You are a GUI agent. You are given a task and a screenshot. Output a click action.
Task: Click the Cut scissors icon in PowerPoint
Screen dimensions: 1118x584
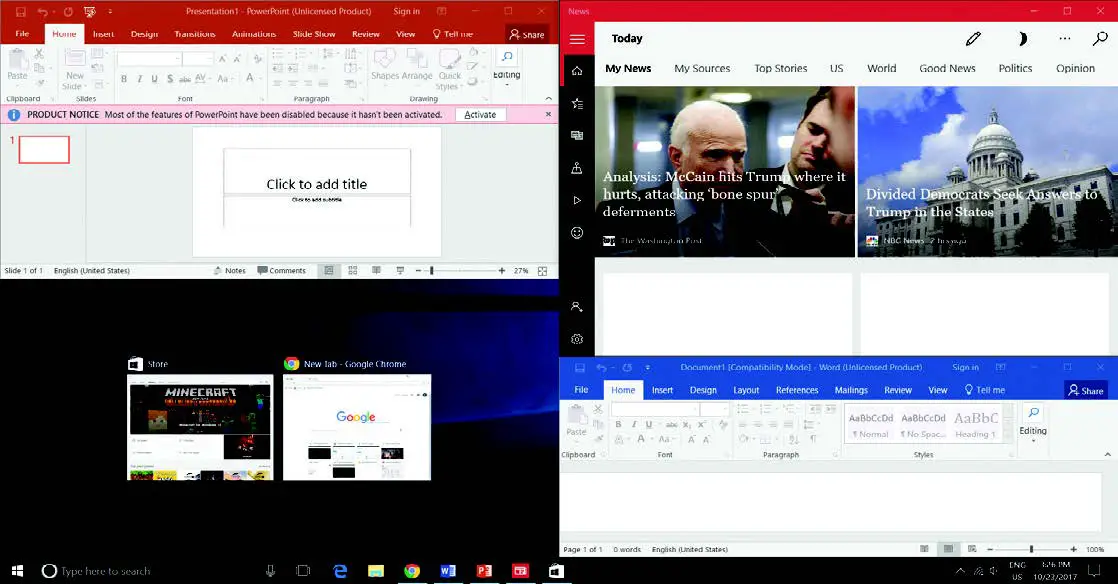click(39, 54)
